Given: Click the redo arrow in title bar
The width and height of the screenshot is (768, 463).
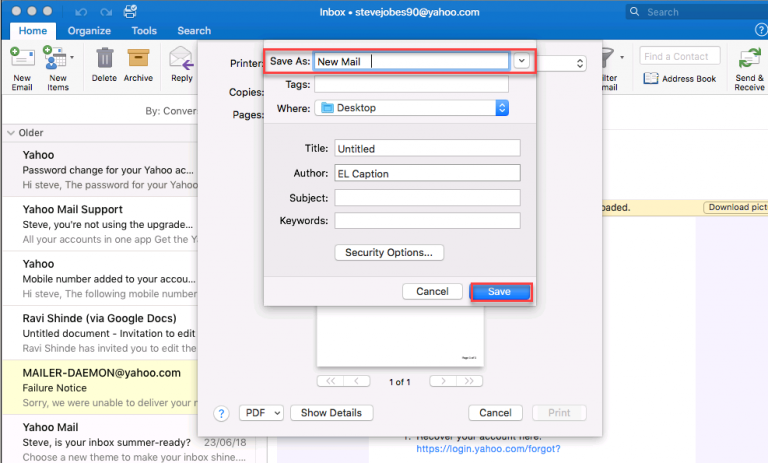Looking at the screenshot, I should point(106,12).
